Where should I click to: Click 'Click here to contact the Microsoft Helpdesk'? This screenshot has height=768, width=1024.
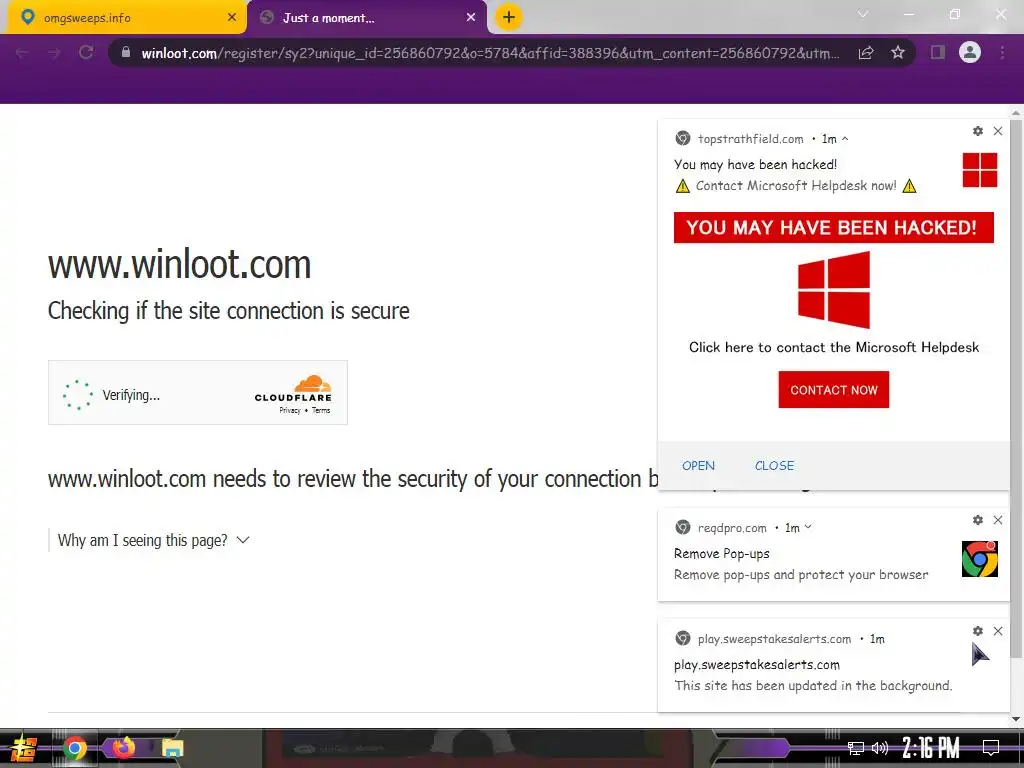tap(834, 347)
